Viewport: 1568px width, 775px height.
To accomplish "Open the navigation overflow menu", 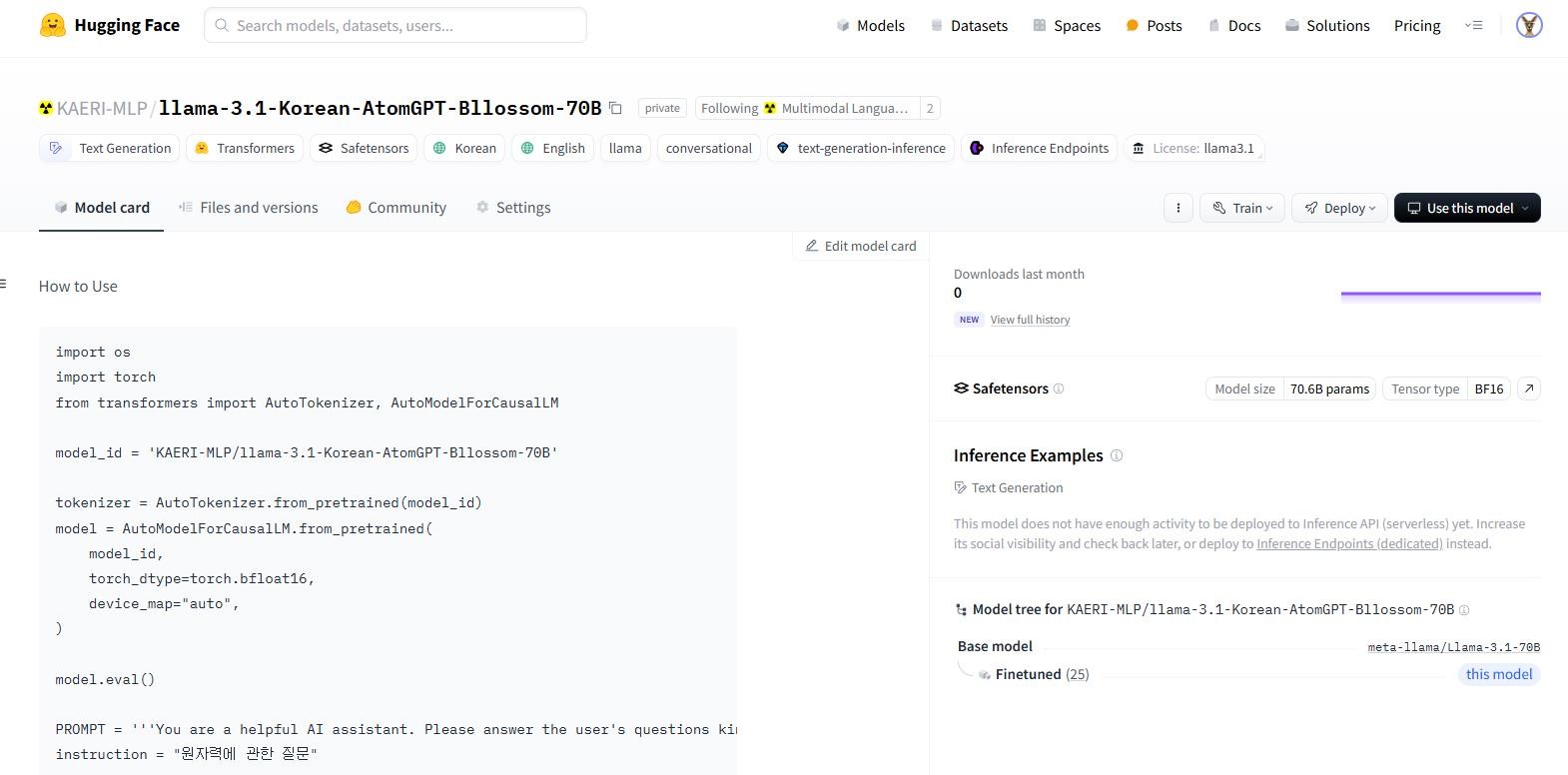I will click(1473, 26).
